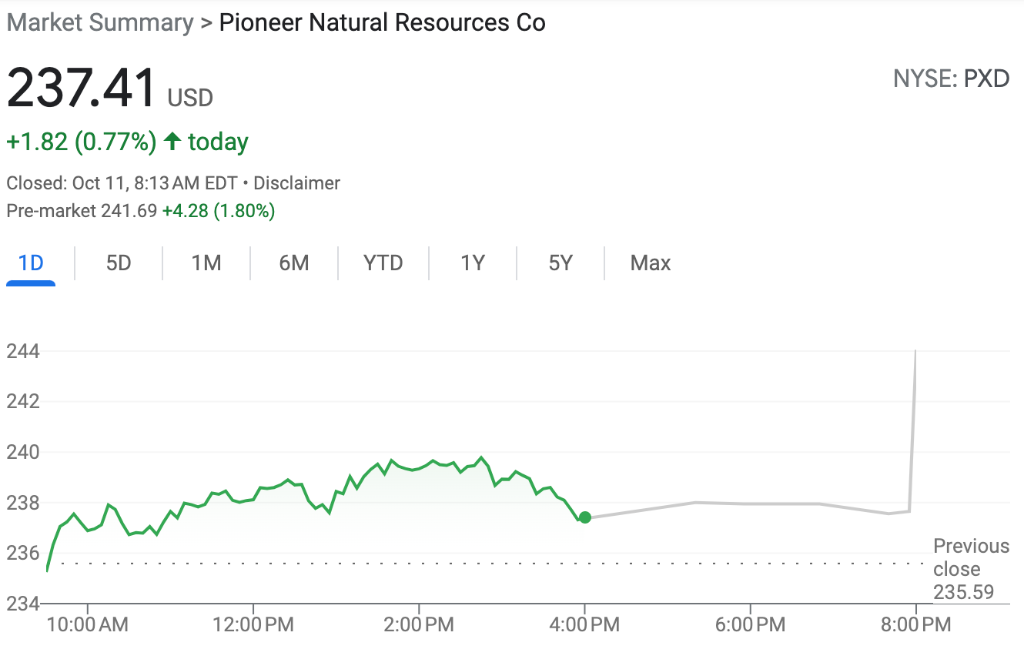The image size is (1024, 657).
Task: Select the Max range tab
Action: [x=650, y=263]
